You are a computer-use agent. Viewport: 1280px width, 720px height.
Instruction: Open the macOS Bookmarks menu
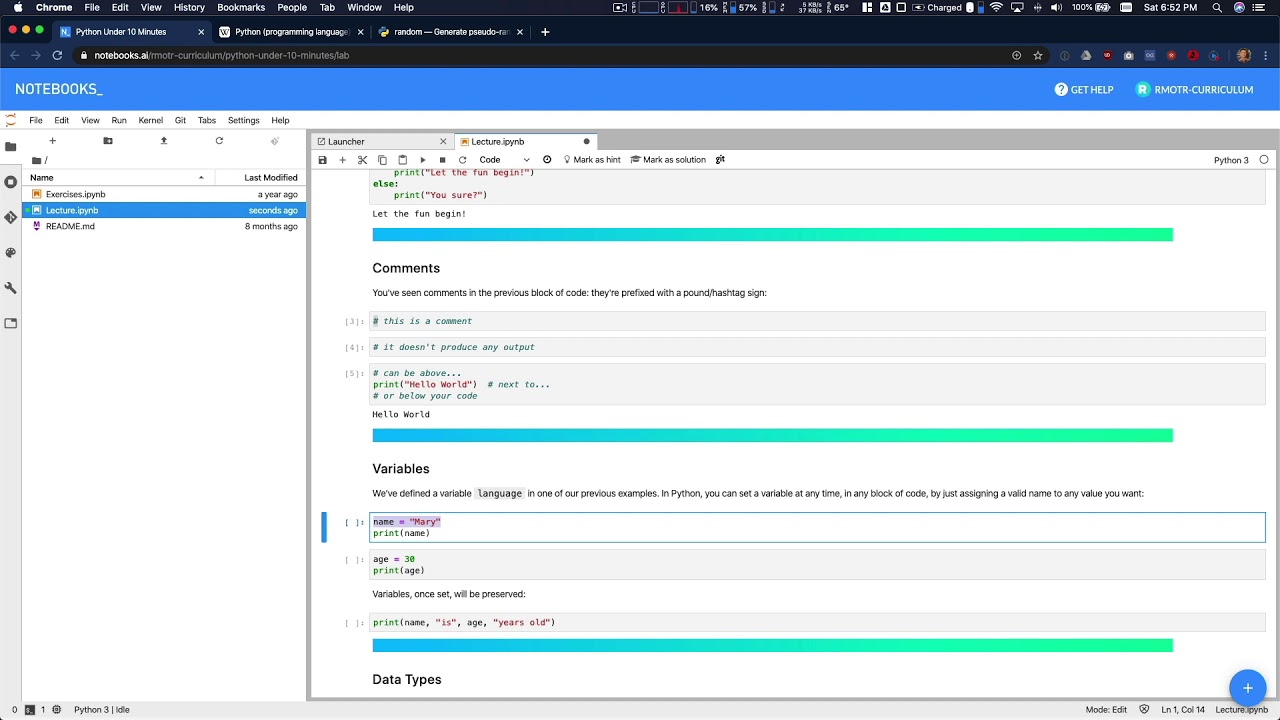coord(241,8)
